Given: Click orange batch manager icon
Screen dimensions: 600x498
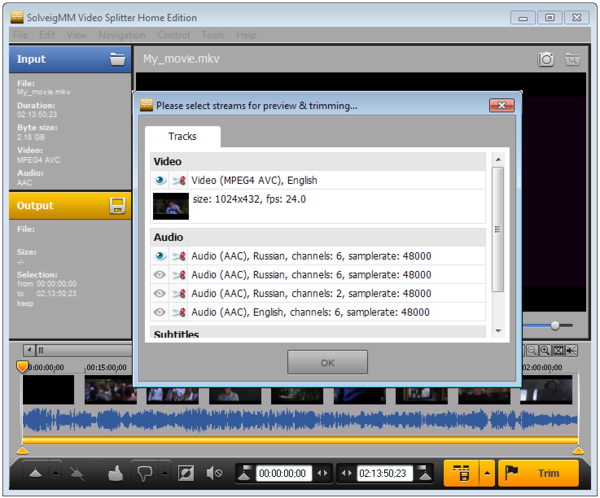Looking at the screenshot, I should (x=462, y=473).
